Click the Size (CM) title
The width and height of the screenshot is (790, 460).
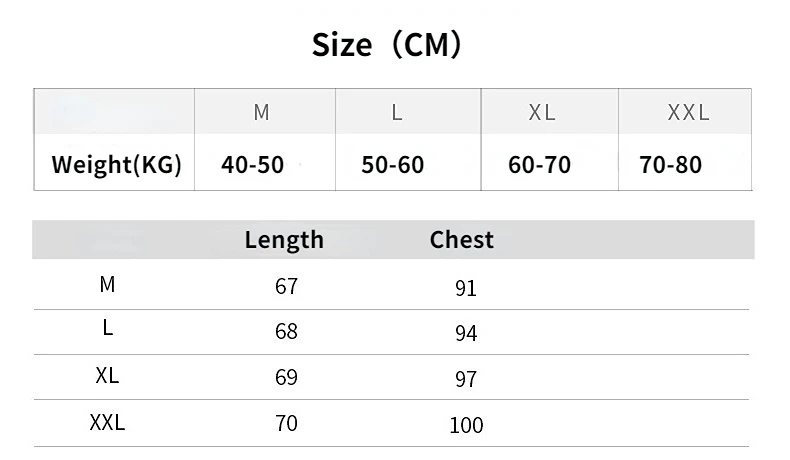point(386,45)
